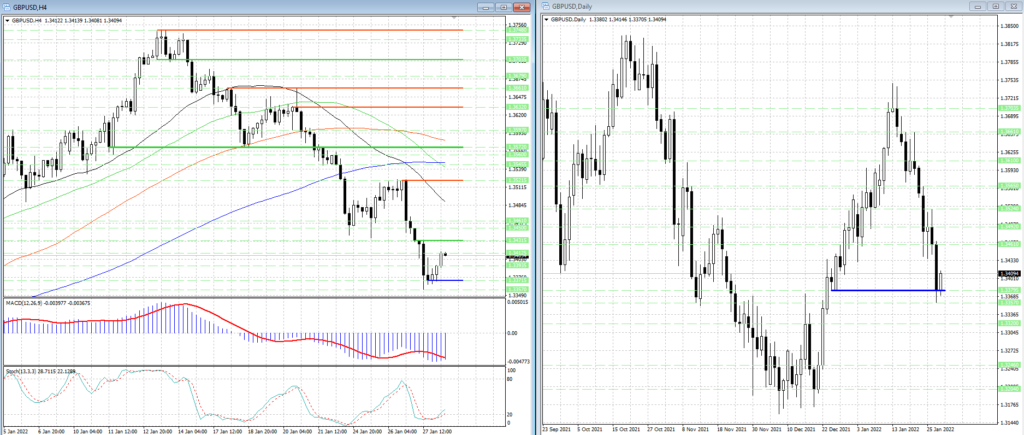Select the topmost orange line on H4 chart

(x=300, y=30)
